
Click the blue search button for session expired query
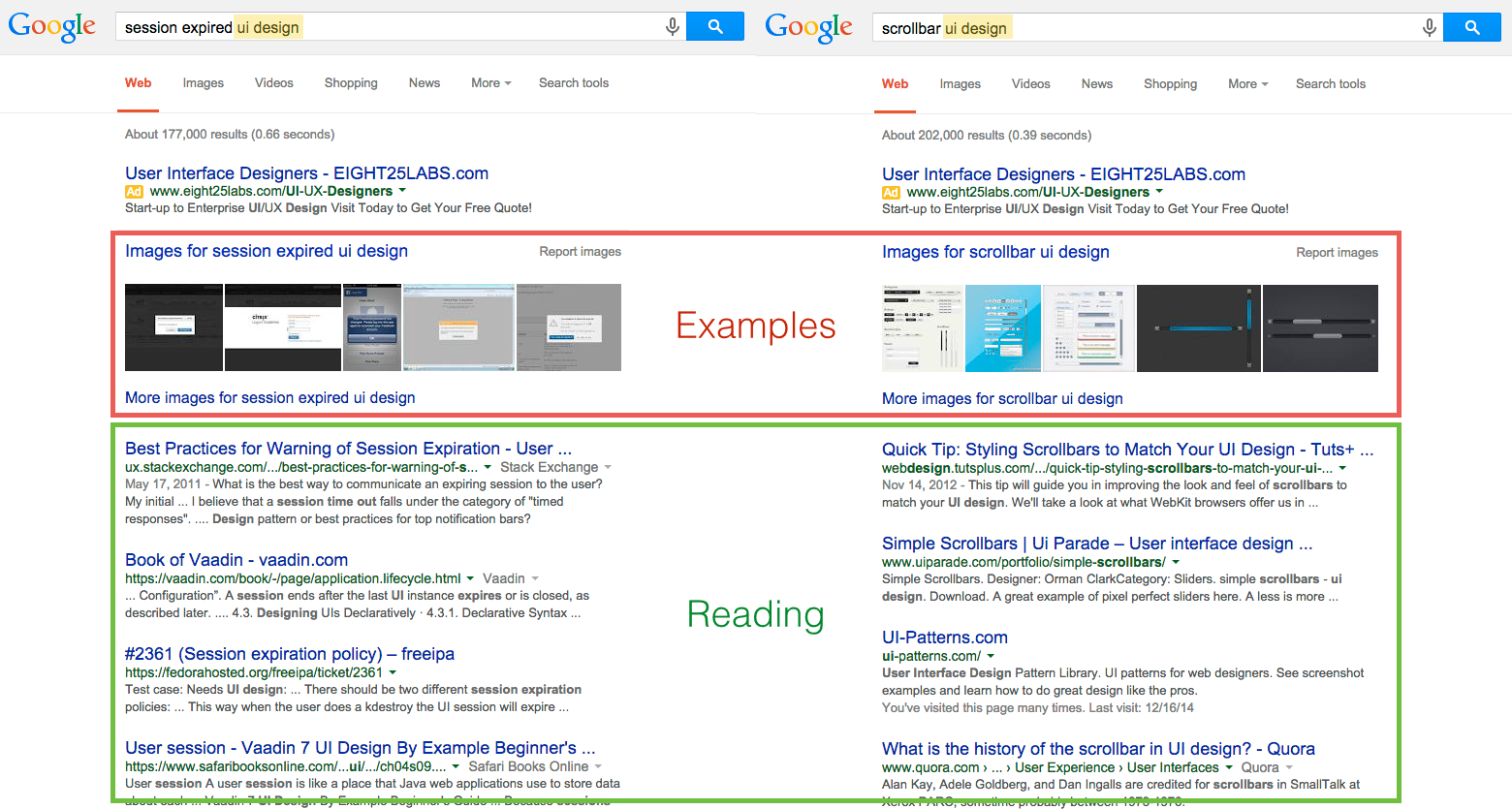[715, 26]
